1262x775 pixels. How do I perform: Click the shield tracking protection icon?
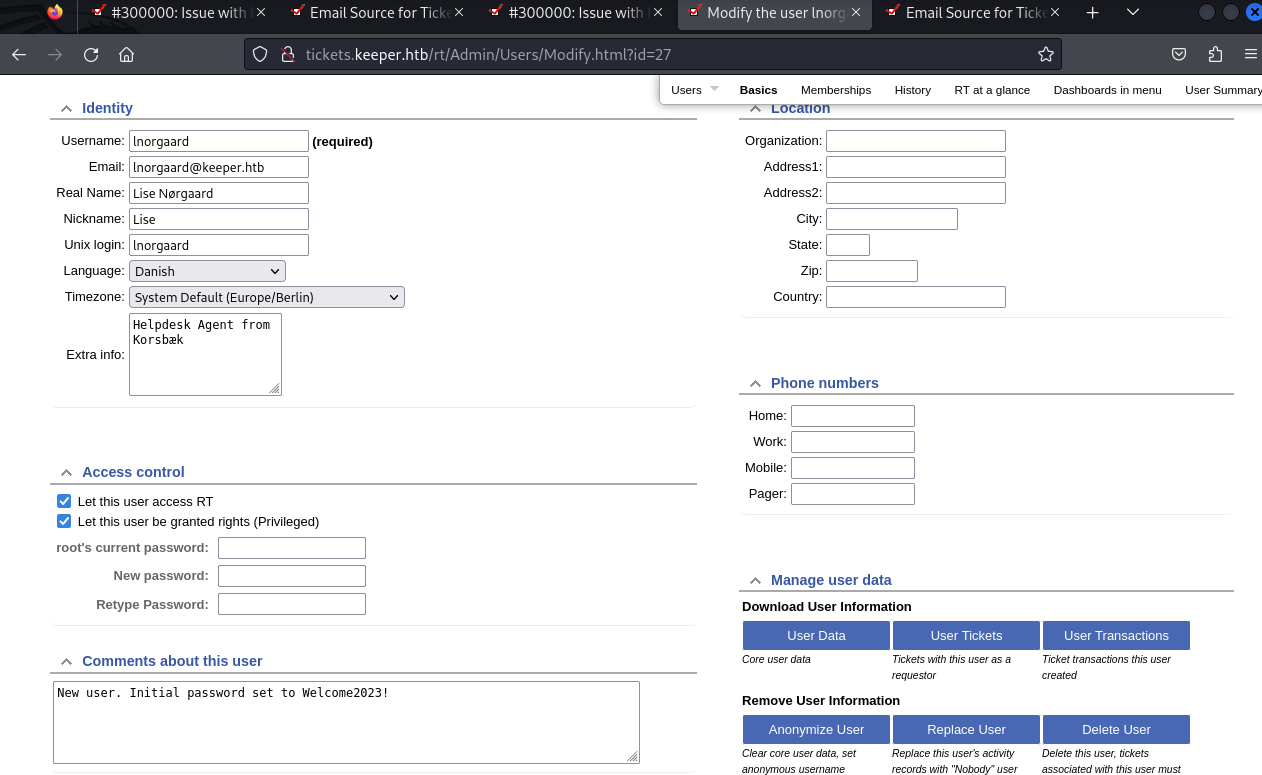click(260, 55)
